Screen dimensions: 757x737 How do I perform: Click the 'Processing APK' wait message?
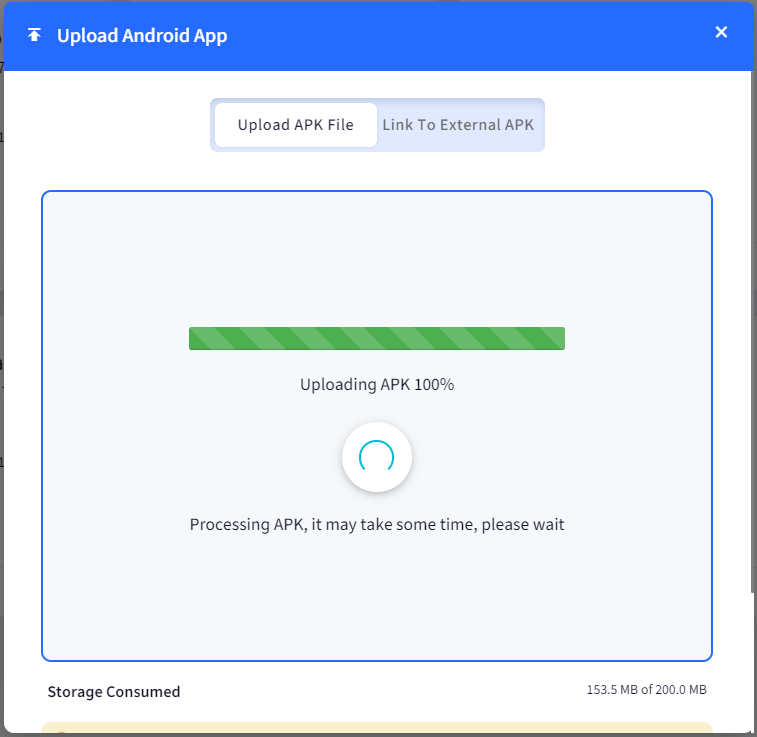coord(376,524)
